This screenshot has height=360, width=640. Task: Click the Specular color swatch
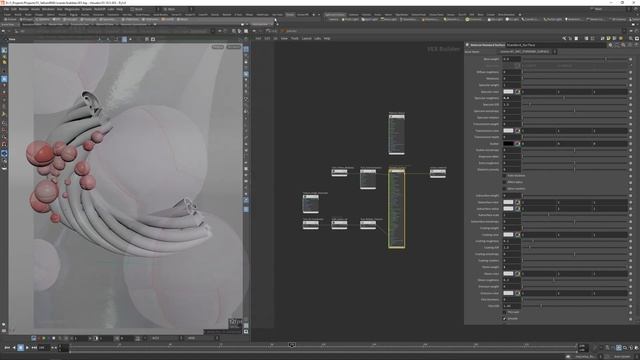(508, 92)
